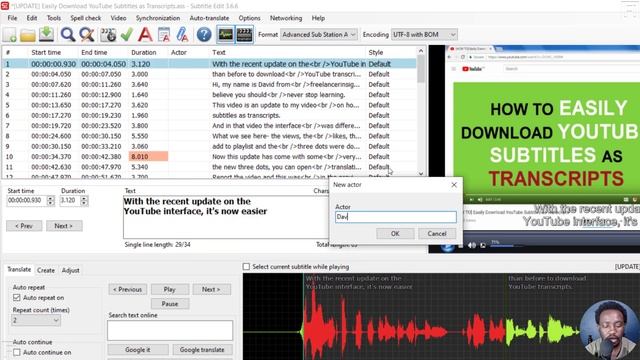Click the Save subtitle download-arrow icon

point(46,34)
